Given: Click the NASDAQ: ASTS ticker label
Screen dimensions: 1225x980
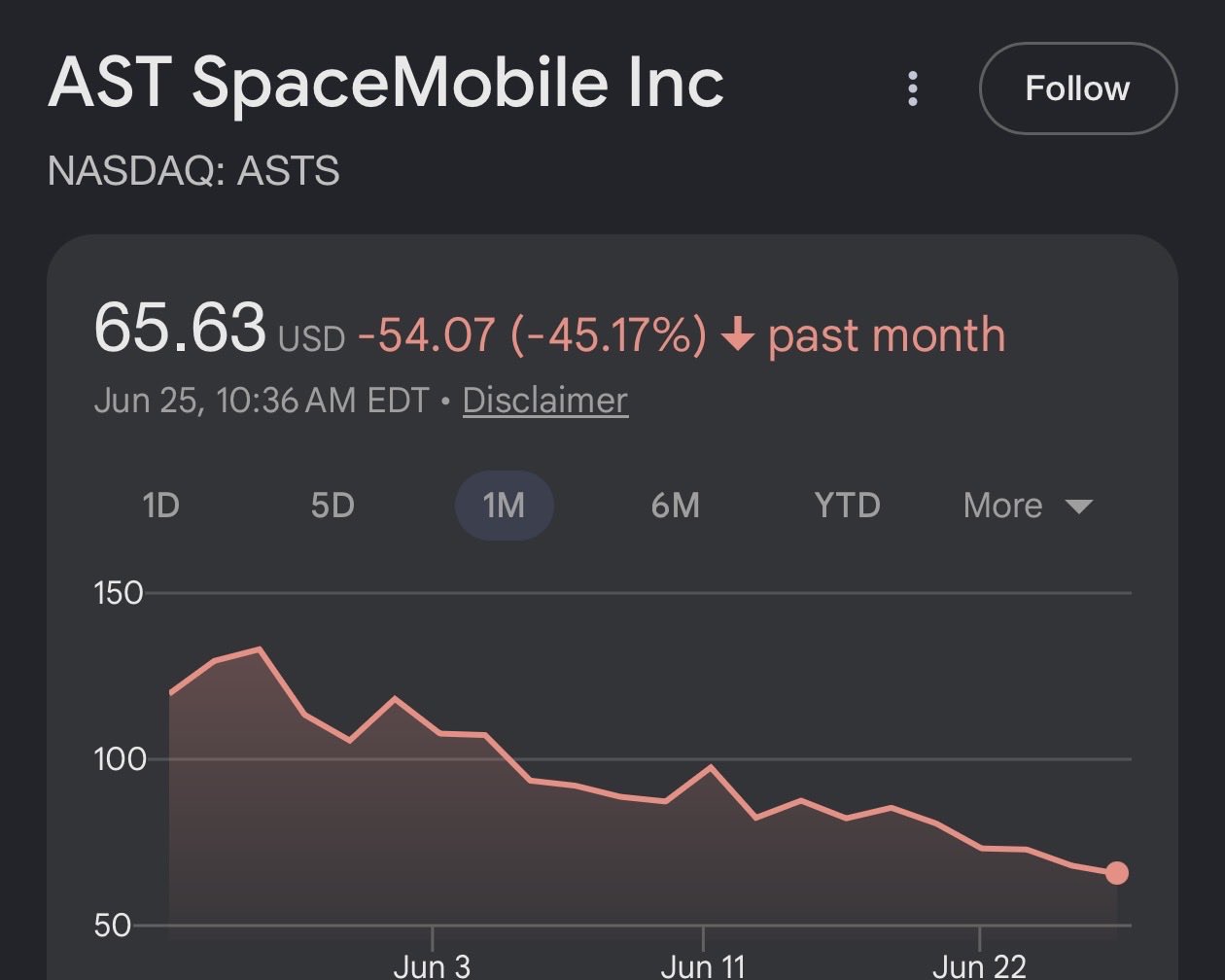Looking at the screenshot, I should point(193,171).
